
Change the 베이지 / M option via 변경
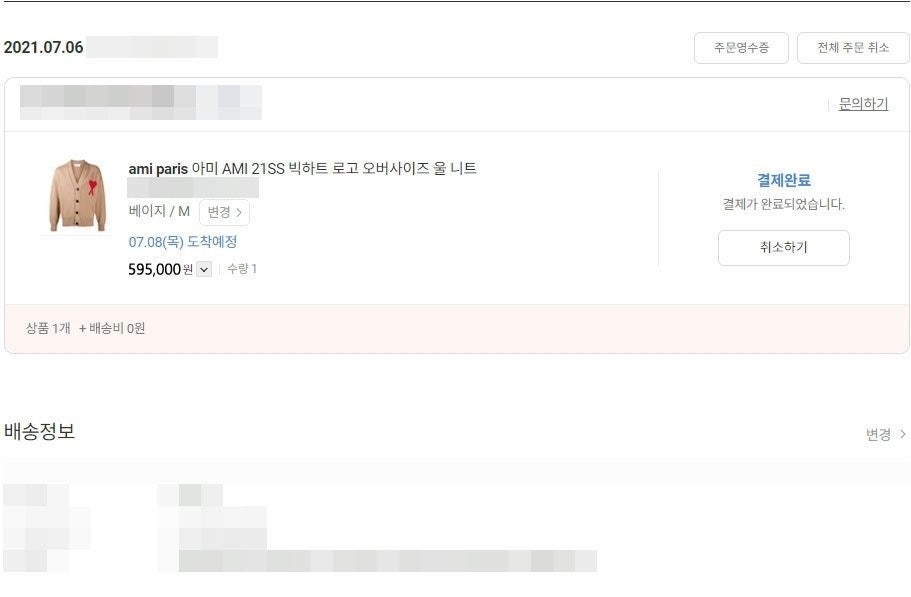(224, 212)
